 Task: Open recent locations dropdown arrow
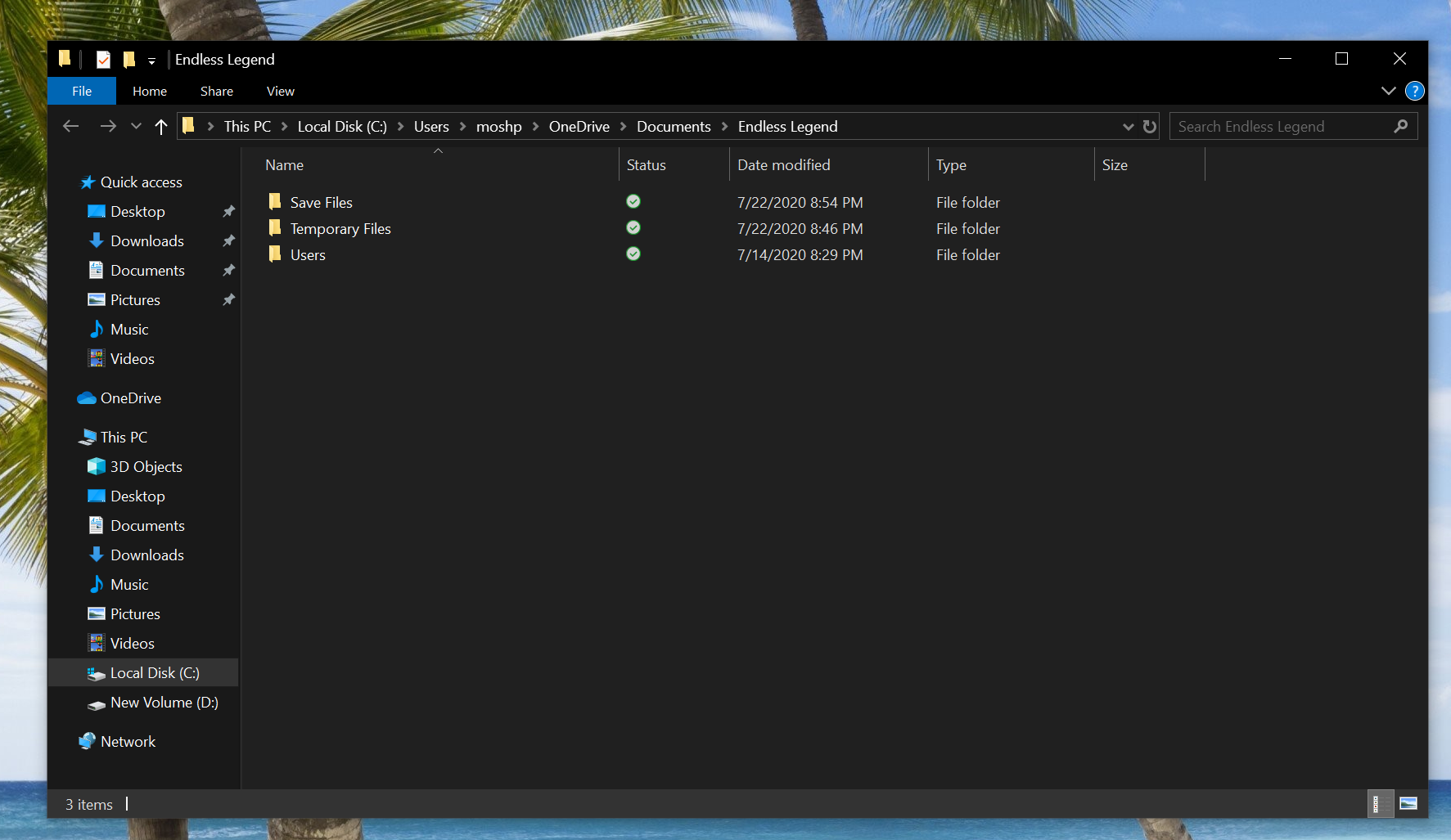pyautogui.click(x=136, y=126)
